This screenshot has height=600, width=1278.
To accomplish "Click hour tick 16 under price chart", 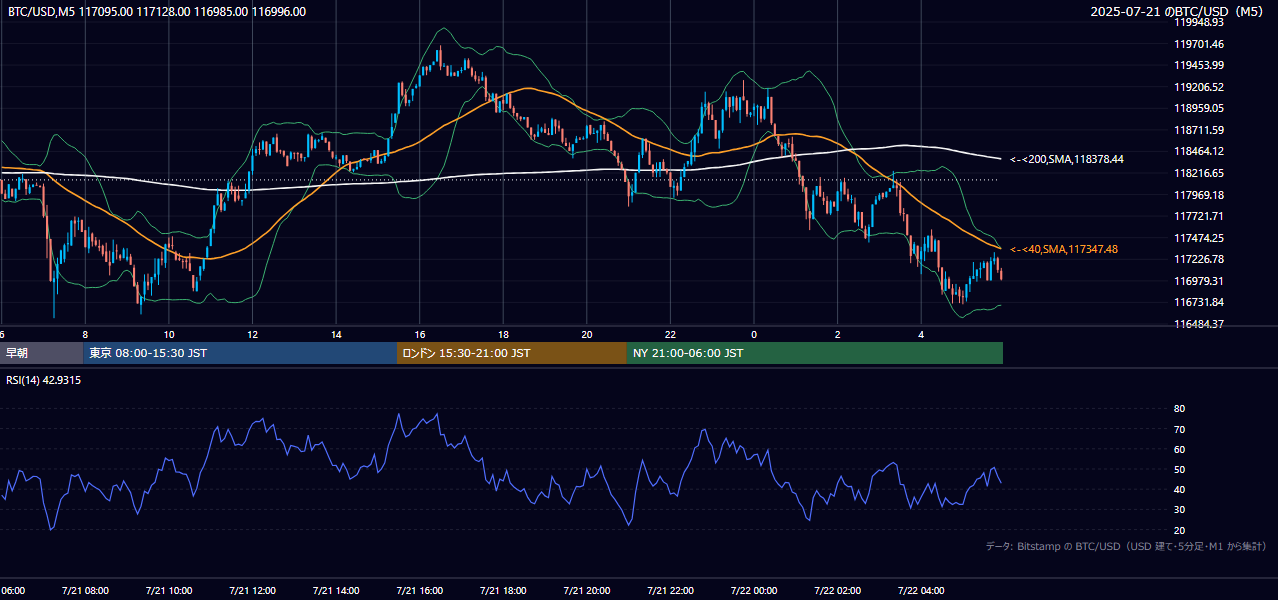I will coord(420,334).
